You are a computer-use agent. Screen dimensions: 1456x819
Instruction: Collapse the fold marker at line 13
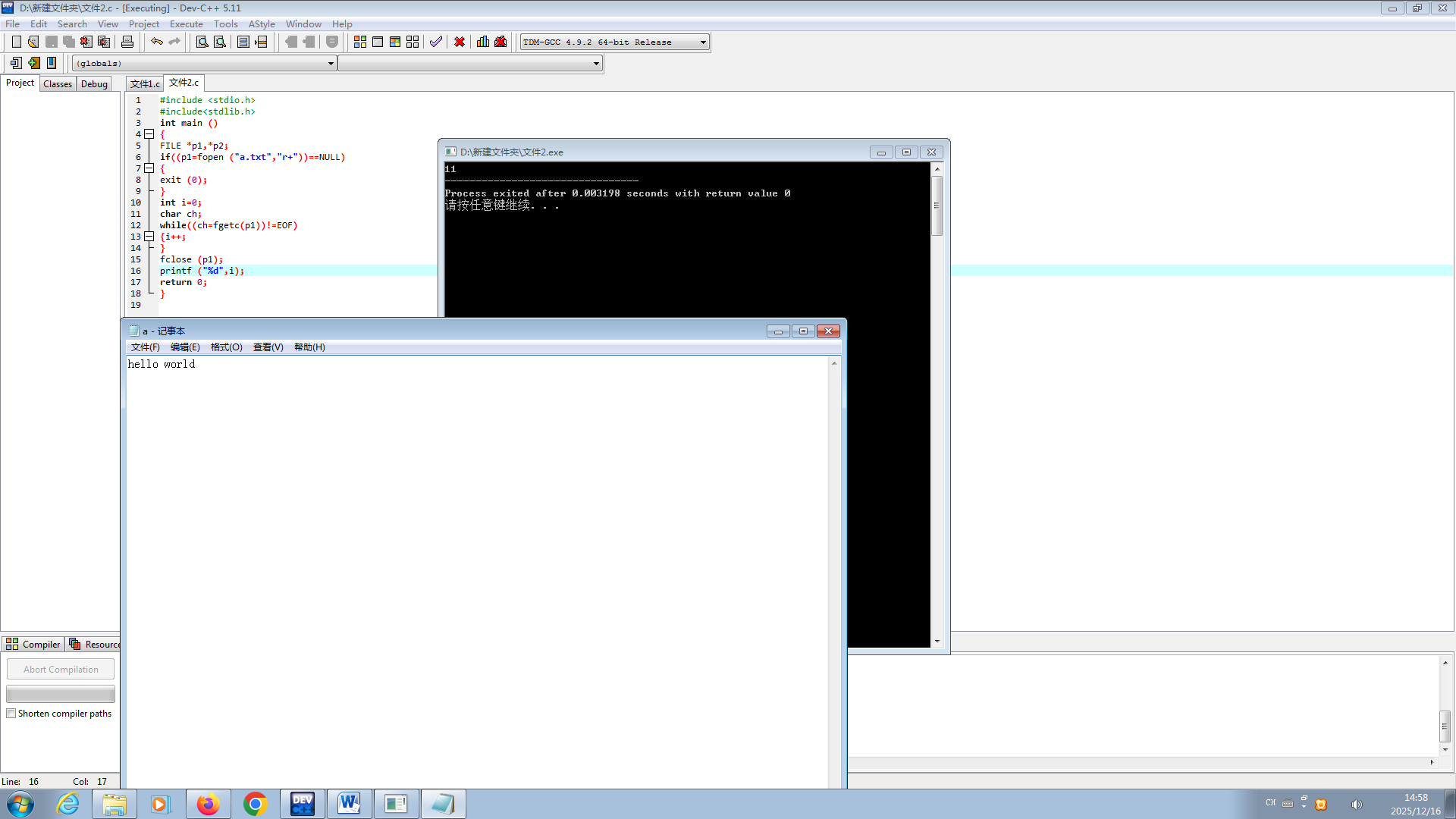tap(149, 237)
